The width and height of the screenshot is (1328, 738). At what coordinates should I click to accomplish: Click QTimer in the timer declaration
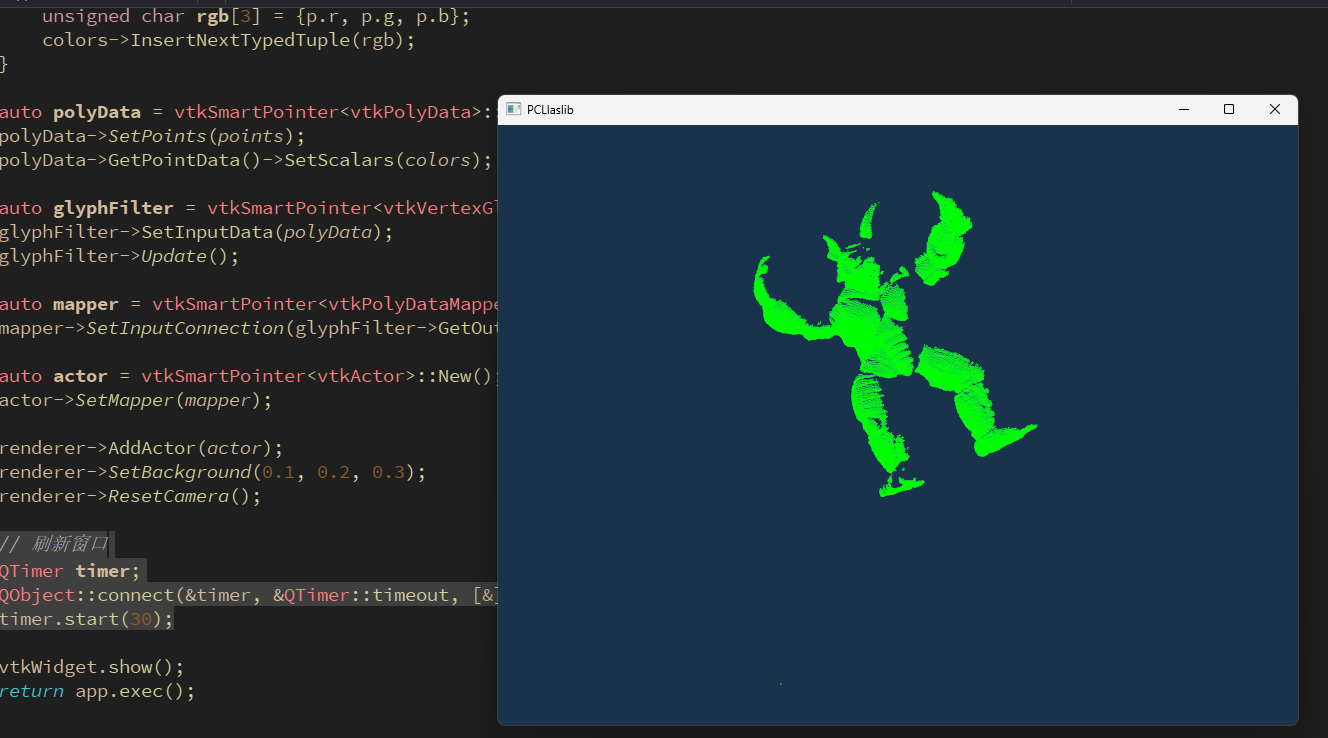31,571
